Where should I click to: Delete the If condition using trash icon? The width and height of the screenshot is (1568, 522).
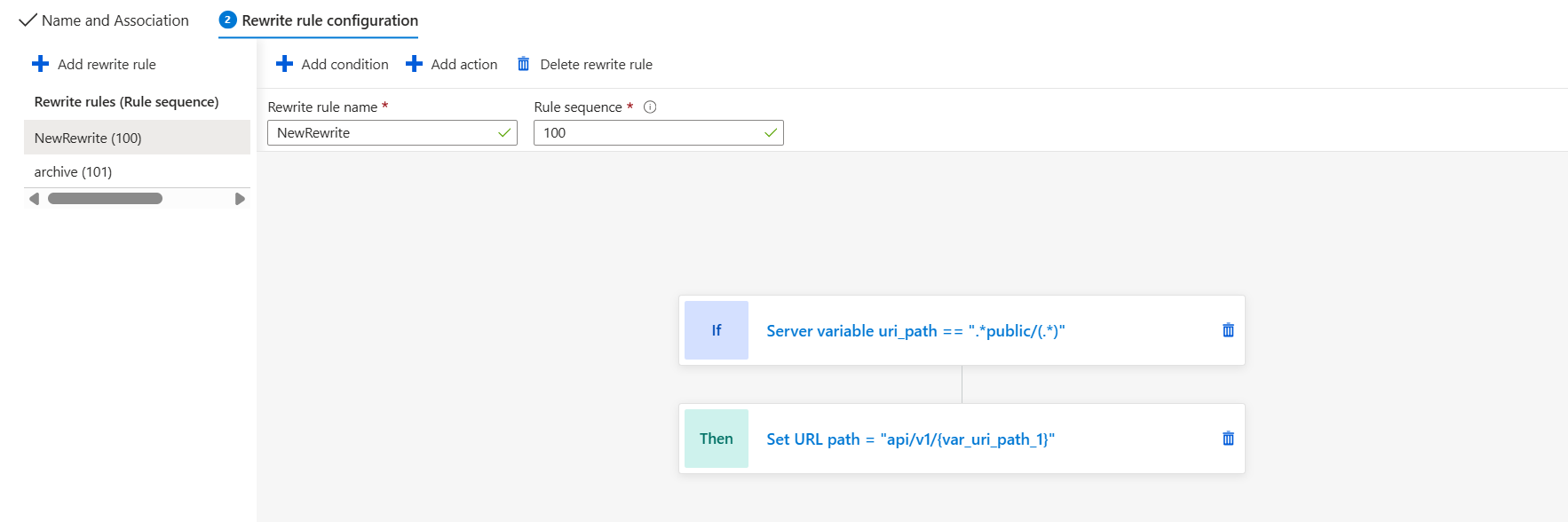(1228, 330)
